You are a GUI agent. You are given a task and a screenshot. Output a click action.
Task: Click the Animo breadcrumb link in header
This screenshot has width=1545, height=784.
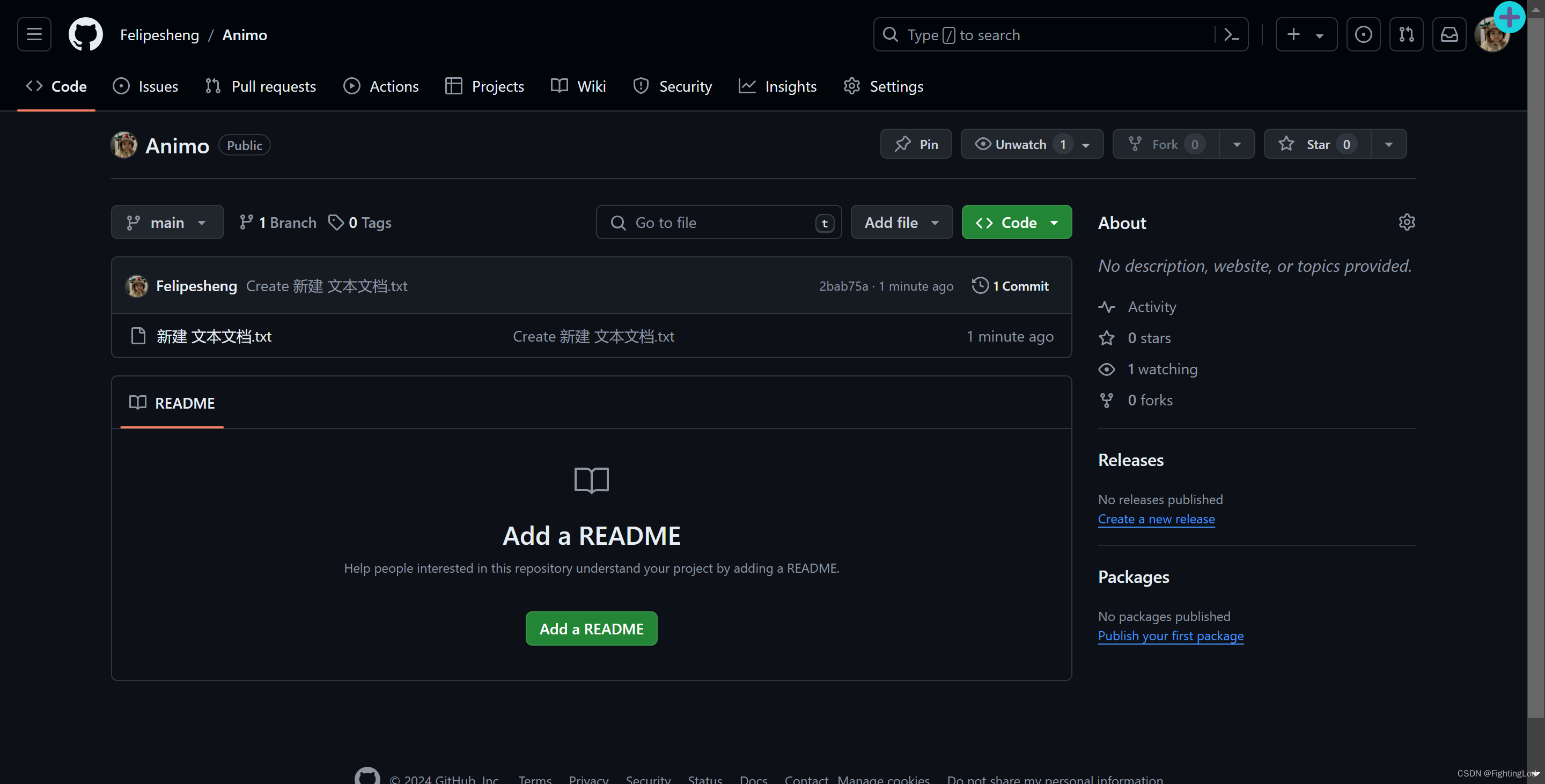click(x=245, y=35)
